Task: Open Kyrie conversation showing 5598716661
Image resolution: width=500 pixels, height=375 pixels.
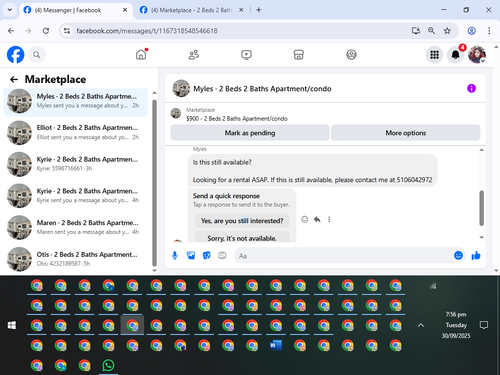Action: [x=76, y=164]
